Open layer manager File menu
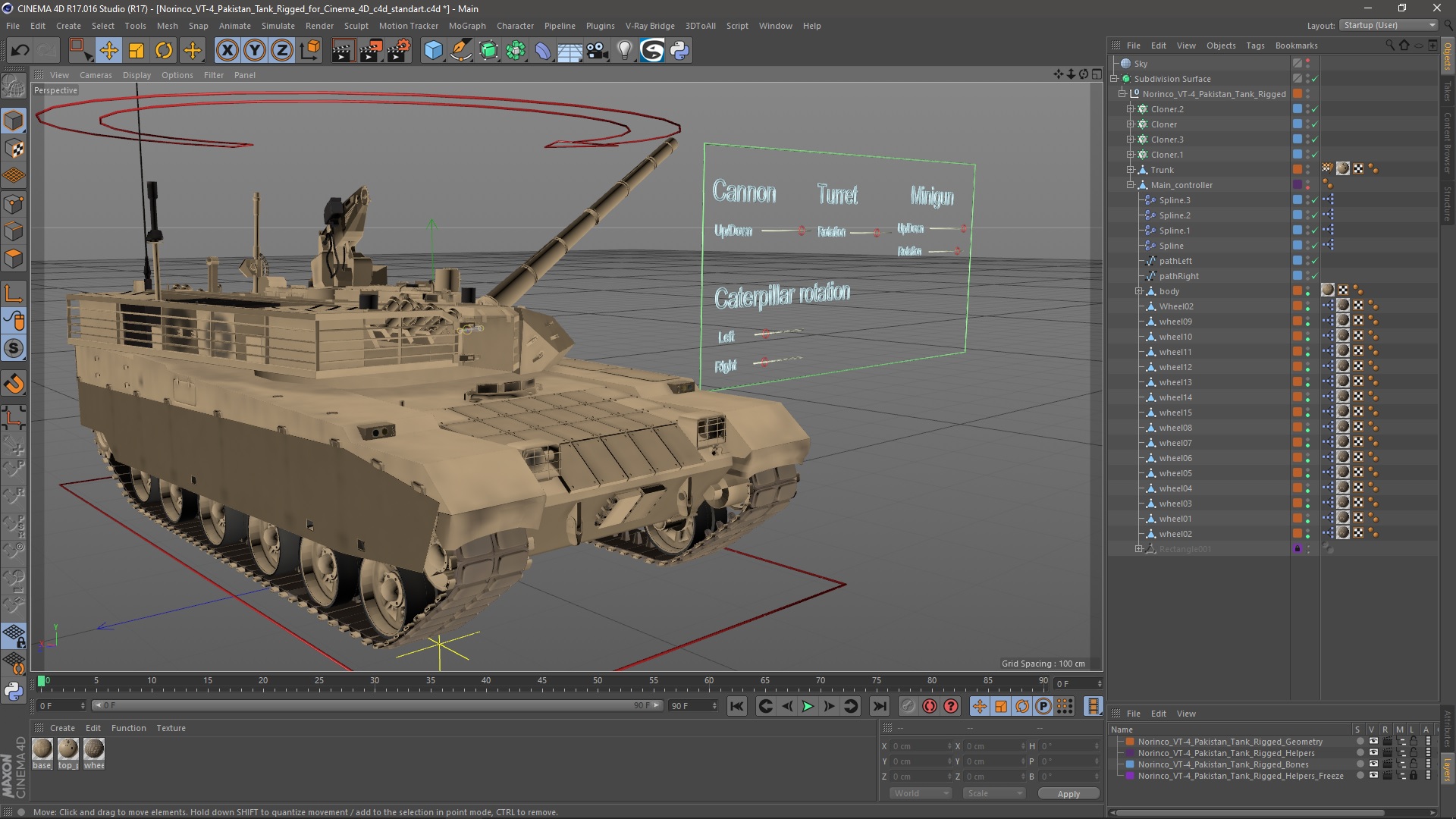Screen dimensions: 1456x819 [1133, 714]
